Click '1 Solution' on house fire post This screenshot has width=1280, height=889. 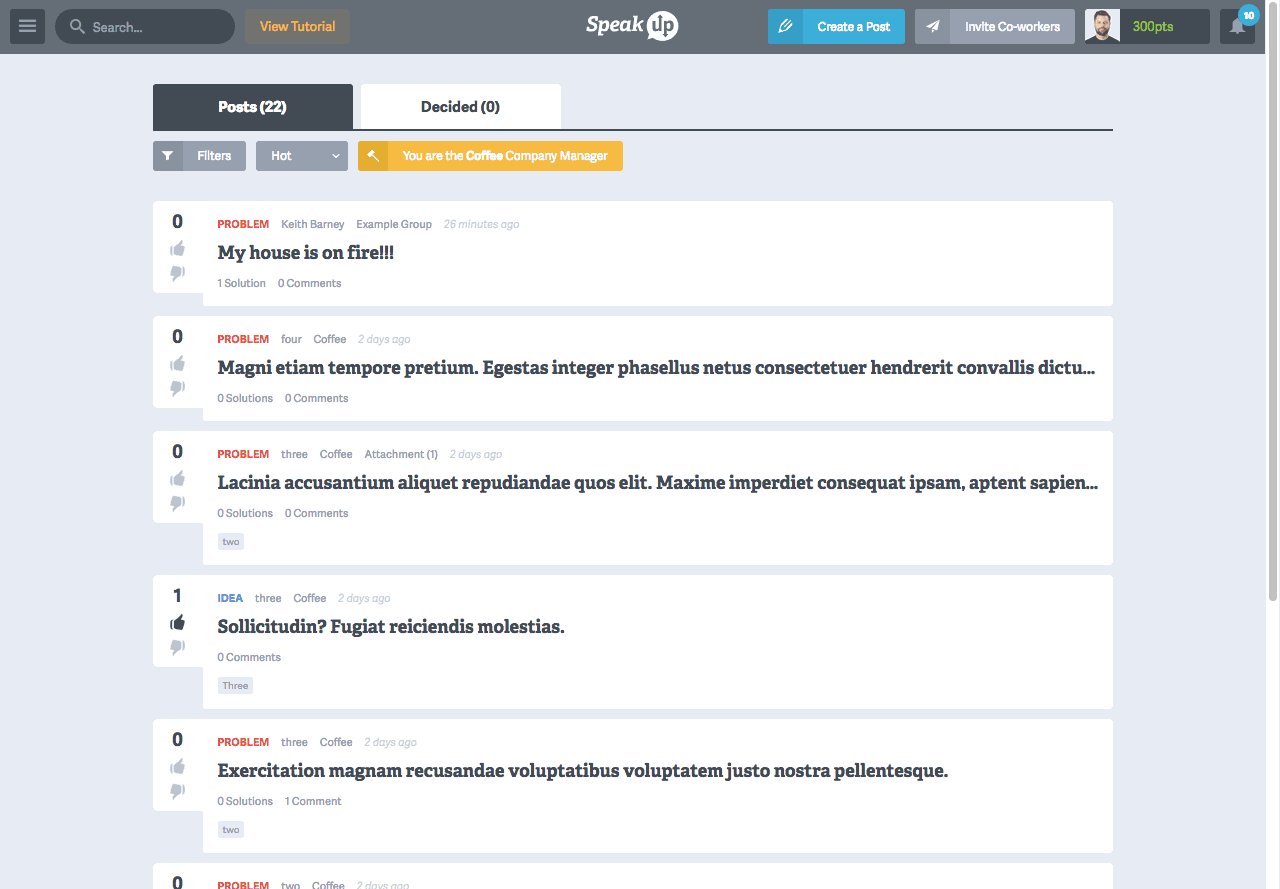tap(241, 283)
